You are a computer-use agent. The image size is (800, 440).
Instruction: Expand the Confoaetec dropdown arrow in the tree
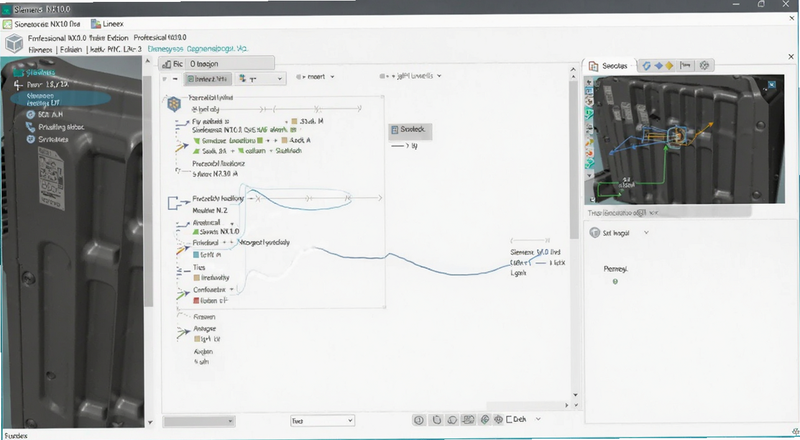[x=232, y=290]
